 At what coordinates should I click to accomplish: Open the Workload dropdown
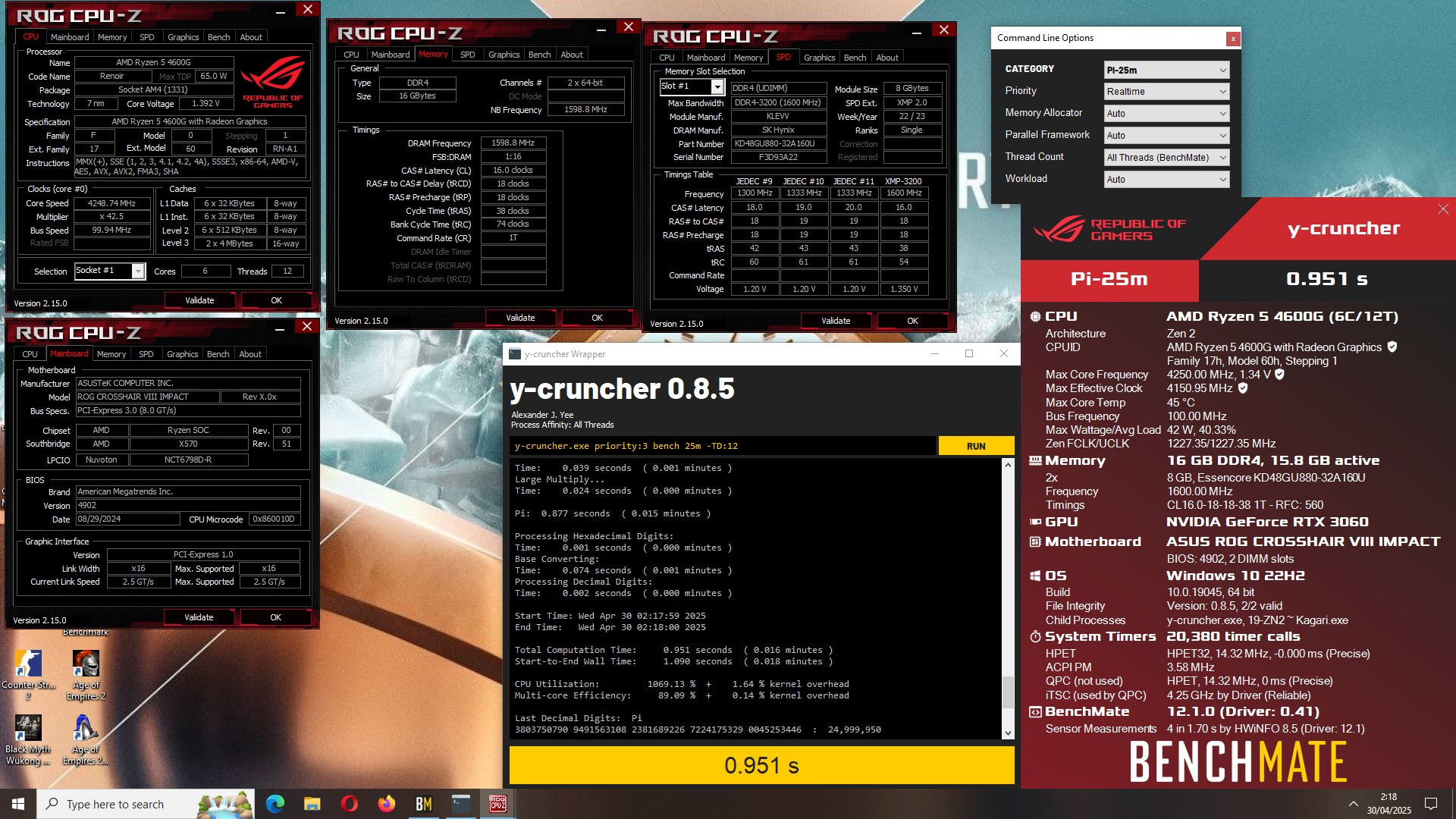(1166, 180)
